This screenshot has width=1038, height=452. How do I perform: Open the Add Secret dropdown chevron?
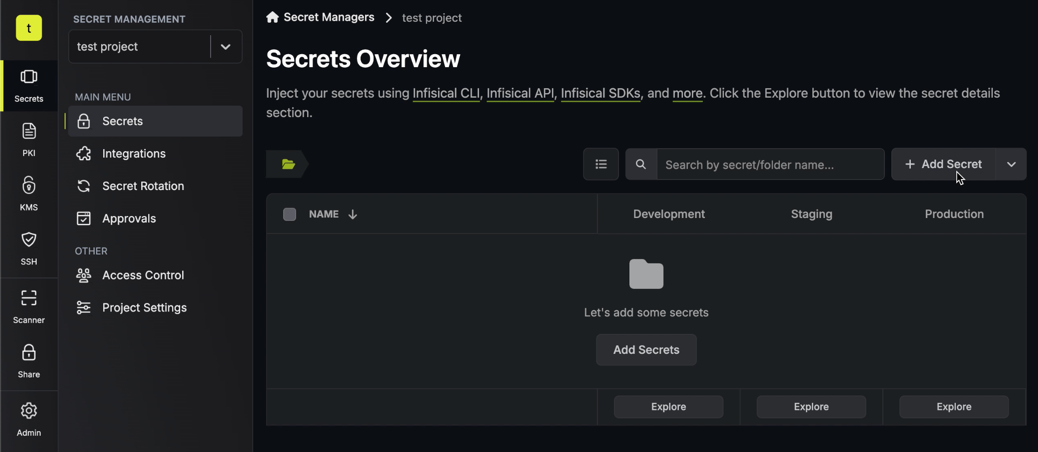click(1011, 164)
